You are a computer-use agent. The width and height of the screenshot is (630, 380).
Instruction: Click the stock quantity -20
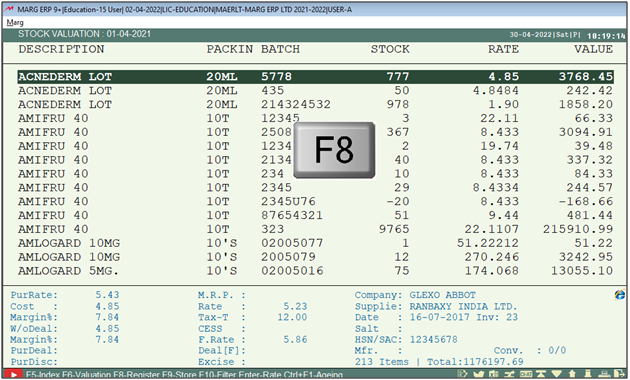(398, 202)
